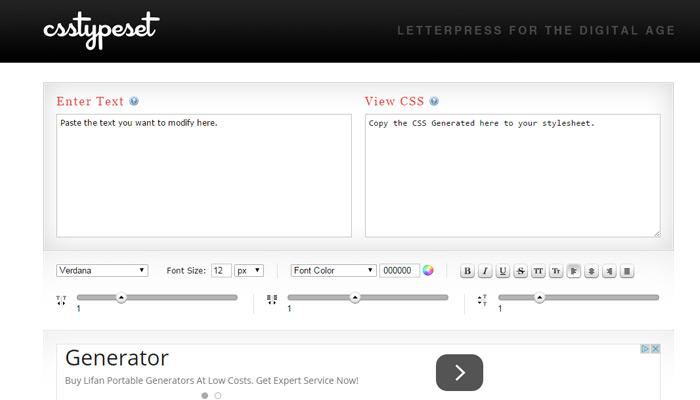Toggle italic text formatting
Image resolution: width=700 pixels, height=400 pixels.
(485, 271)
